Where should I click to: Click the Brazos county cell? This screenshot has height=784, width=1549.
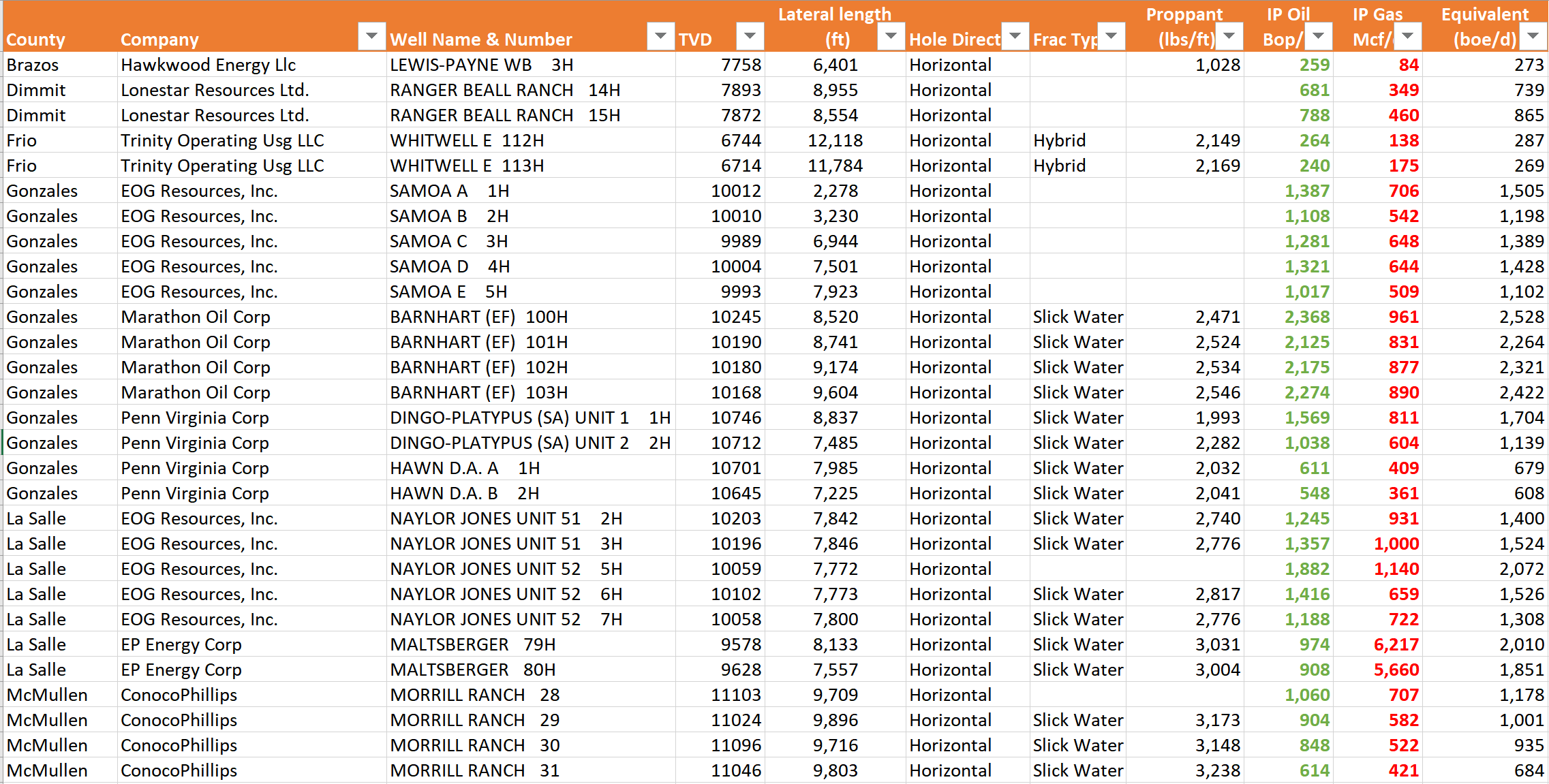[60, 65]
